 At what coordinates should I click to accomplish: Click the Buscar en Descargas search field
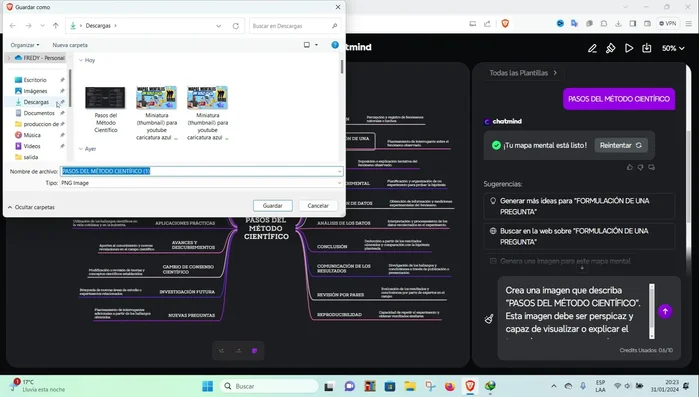294,26
